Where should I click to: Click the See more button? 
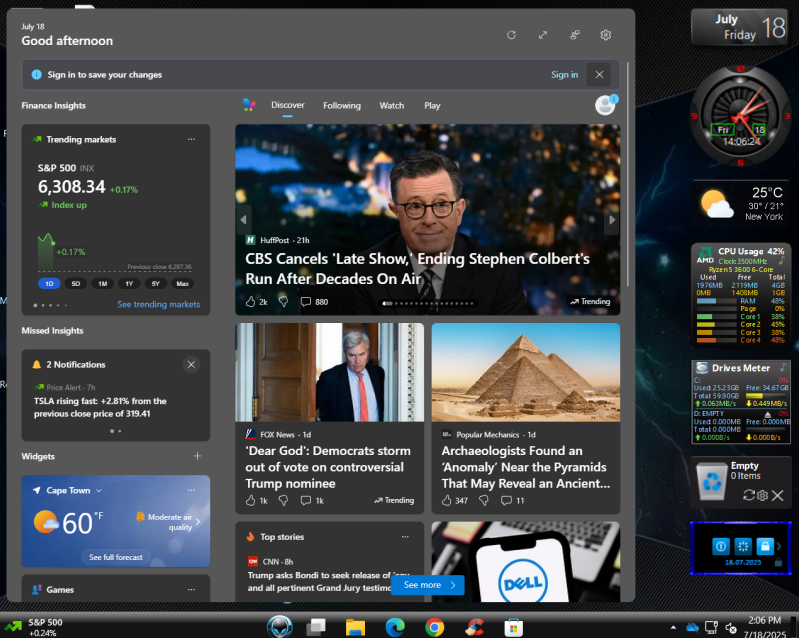tap(428, 585)
